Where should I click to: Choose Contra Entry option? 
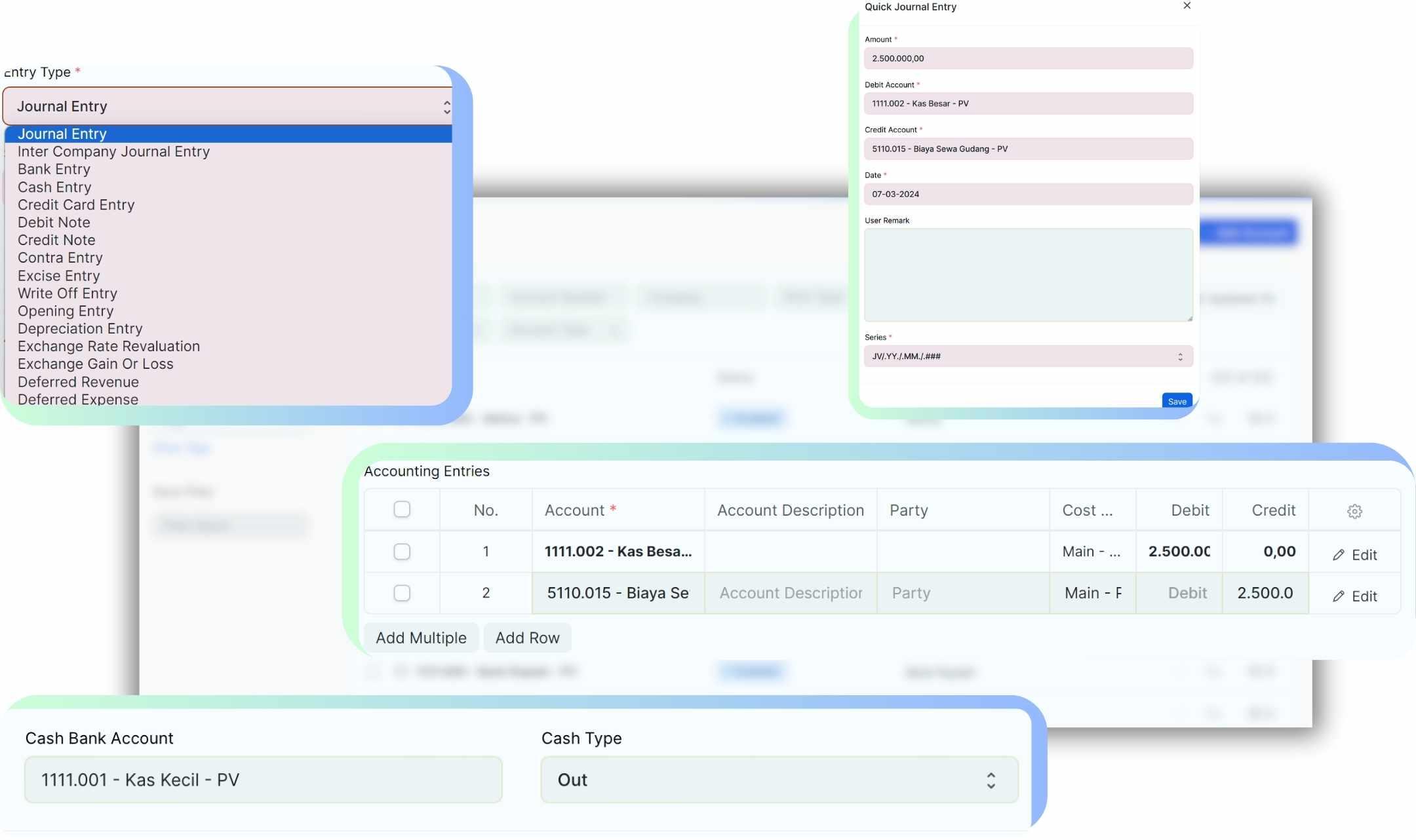click(x=60, y=258)
